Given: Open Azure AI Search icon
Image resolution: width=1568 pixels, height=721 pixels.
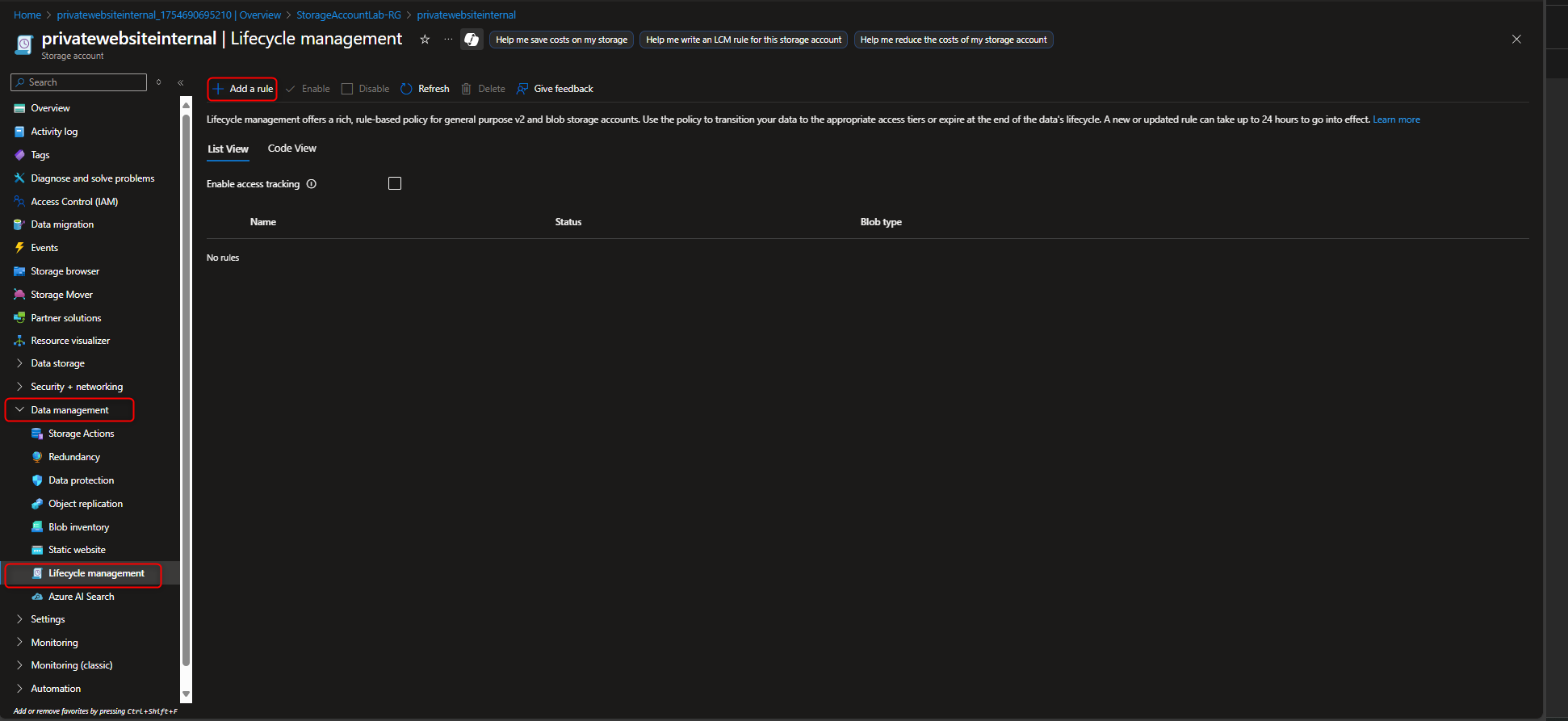Looking at the screenshot, I should click(x=37, y=597).
